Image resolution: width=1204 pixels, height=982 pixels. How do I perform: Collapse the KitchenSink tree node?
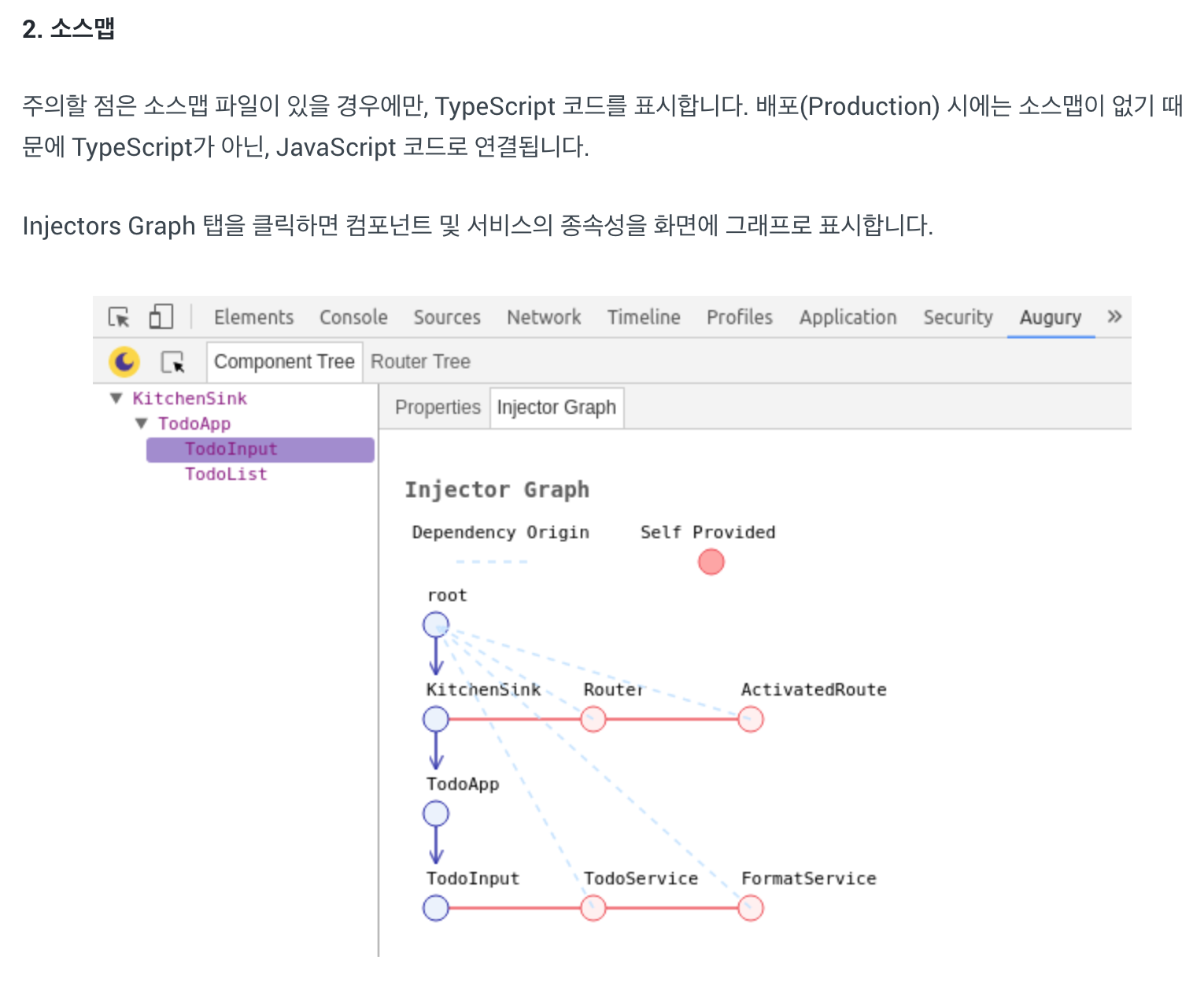tap(116, 398)
